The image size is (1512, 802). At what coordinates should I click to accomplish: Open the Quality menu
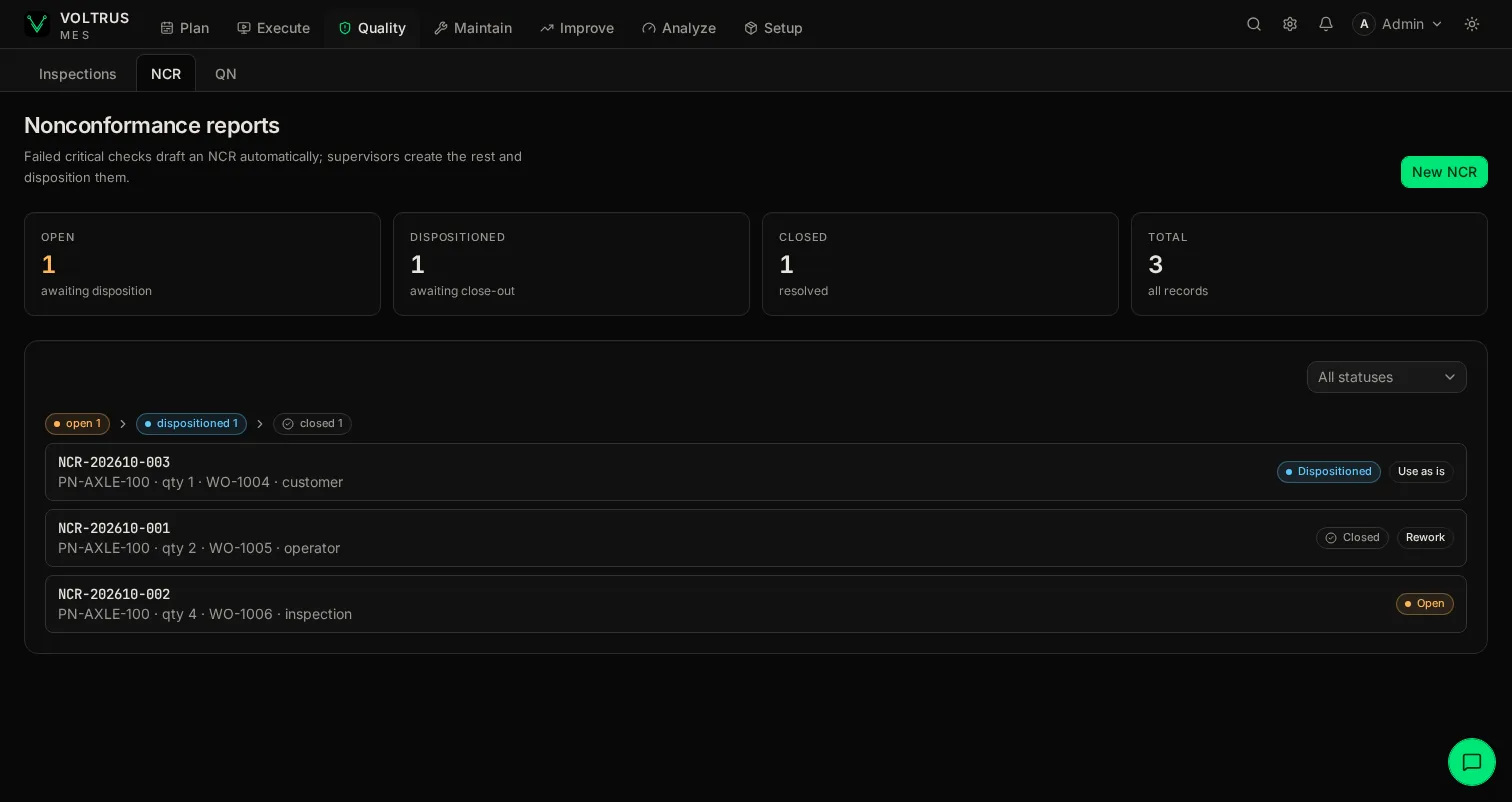point(372,28)
